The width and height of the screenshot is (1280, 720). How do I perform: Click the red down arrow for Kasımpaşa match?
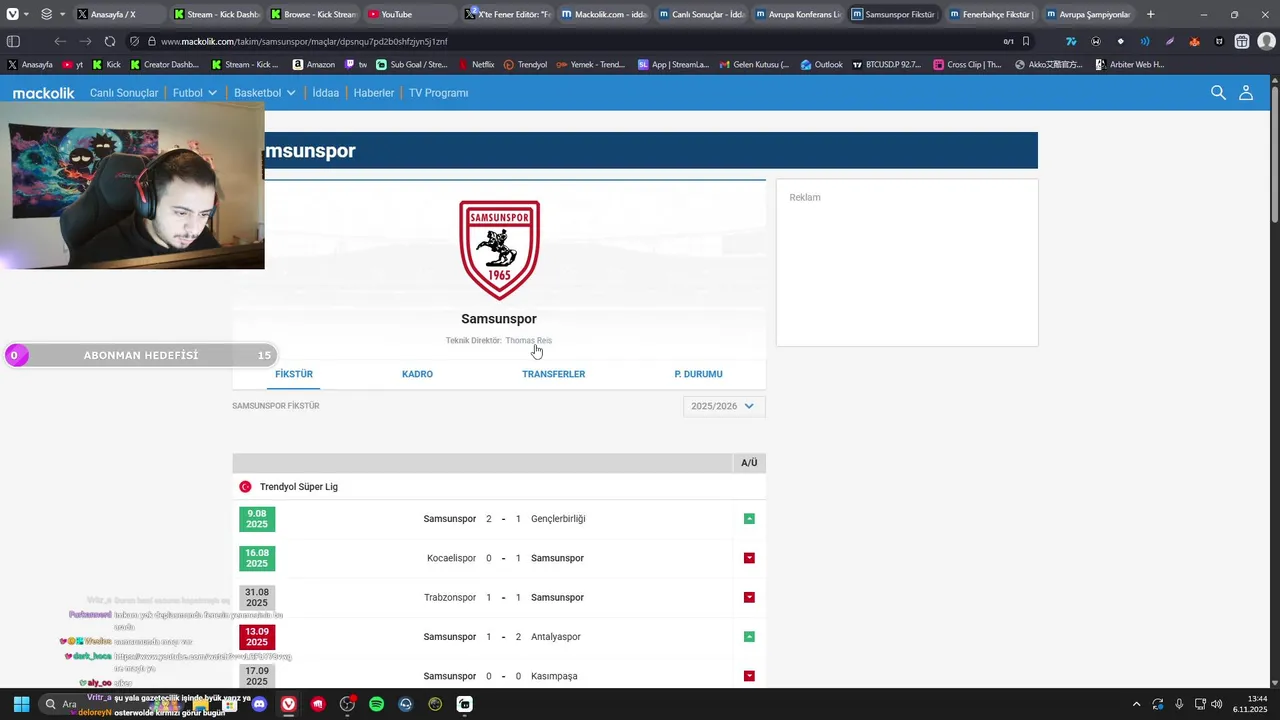point(749,676)
